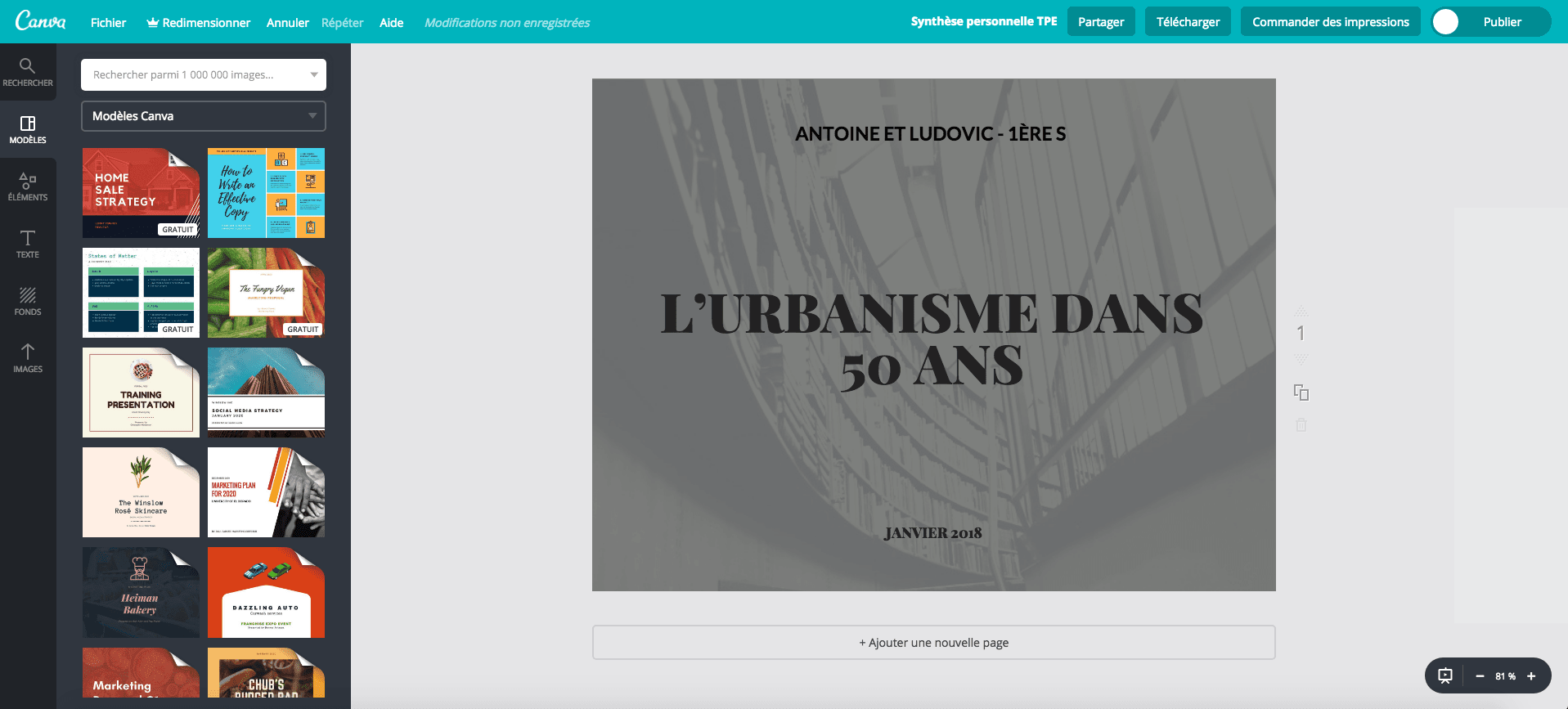
Task: Select the Training Presentation template
Action: click(141, 393)
